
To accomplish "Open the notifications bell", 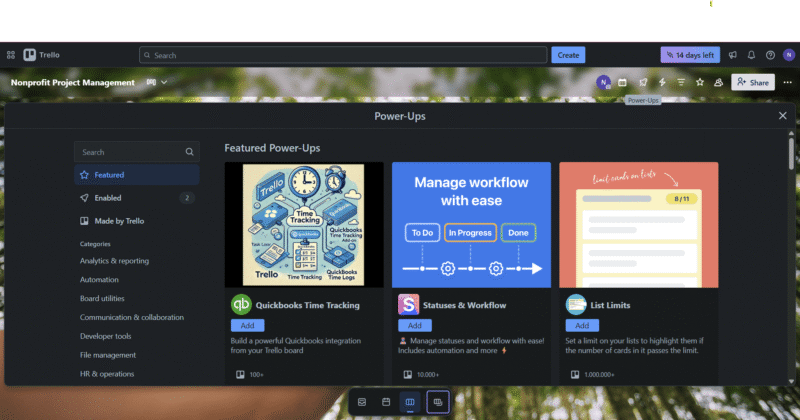I will (x=751, y=55).
